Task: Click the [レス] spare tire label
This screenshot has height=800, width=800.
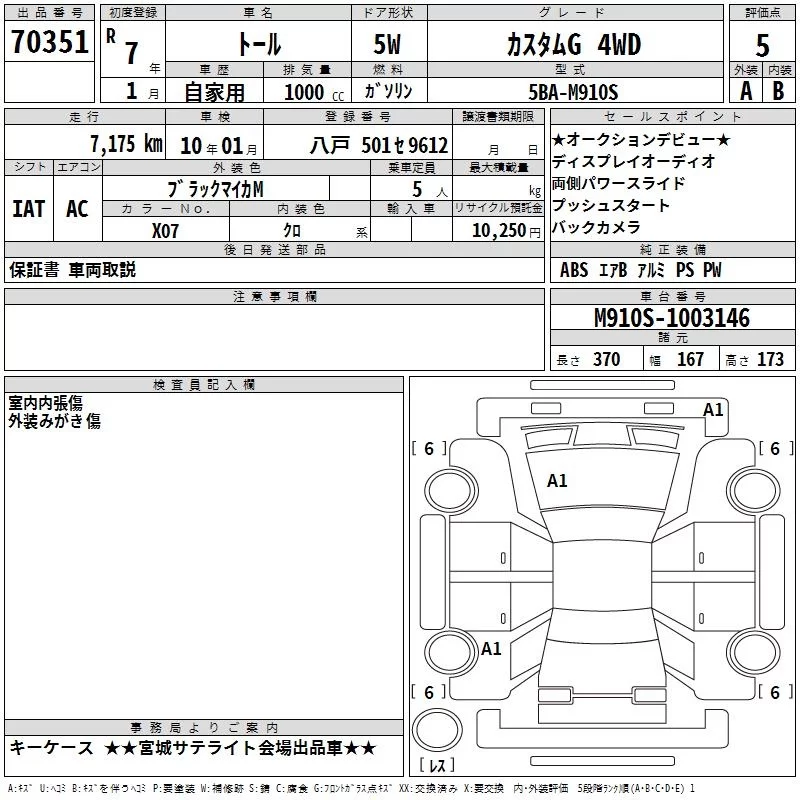Action: click(437, 765)
